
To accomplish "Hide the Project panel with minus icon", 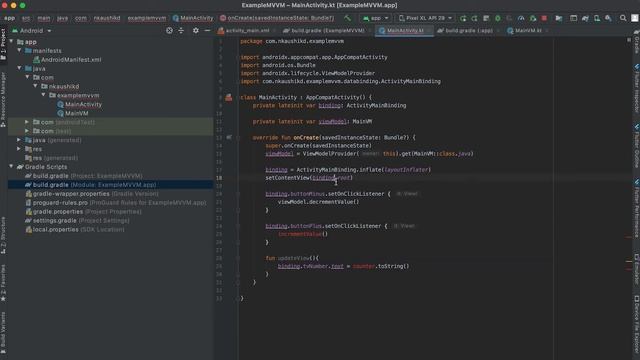I will pyautogui.click(x=207, y=31).
